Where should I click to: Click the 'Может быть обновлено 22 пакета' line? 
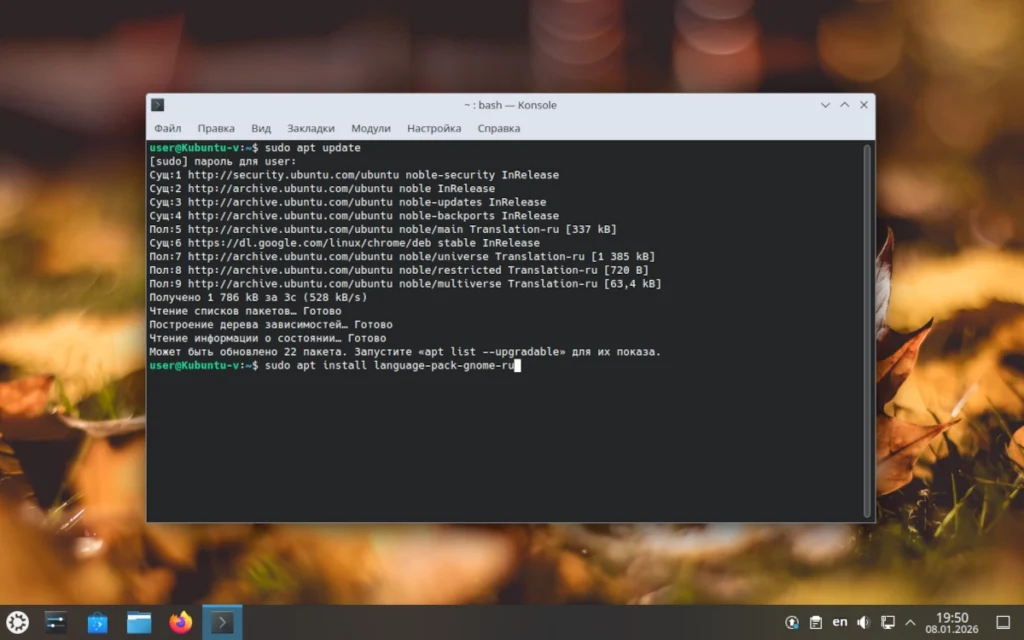[406, 351]
